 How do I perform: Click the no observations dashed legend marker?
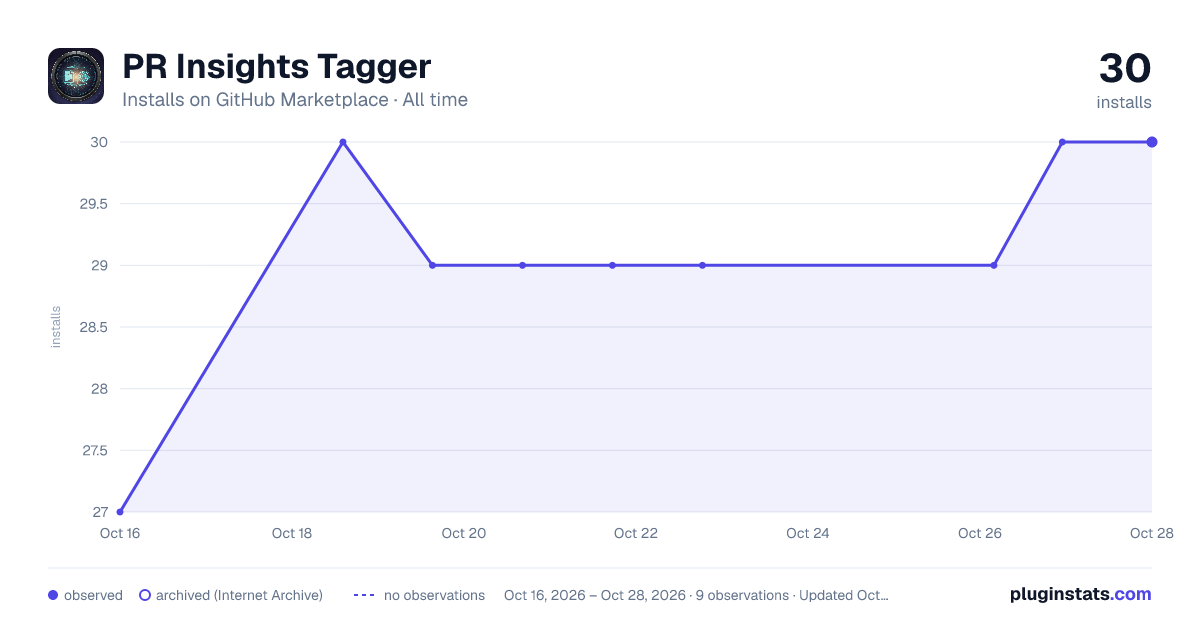(x=364, y=595)
